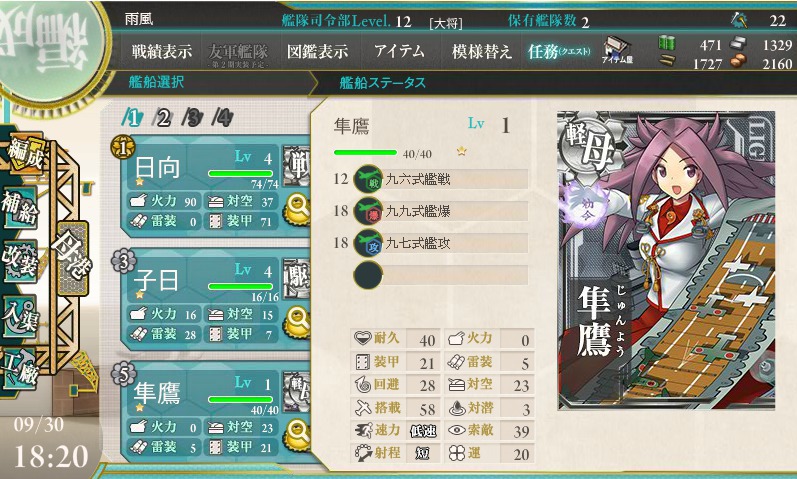Viewport: 797px width, 479px height.
Task: Open 任務 quest menu
Action: (559, 51)
